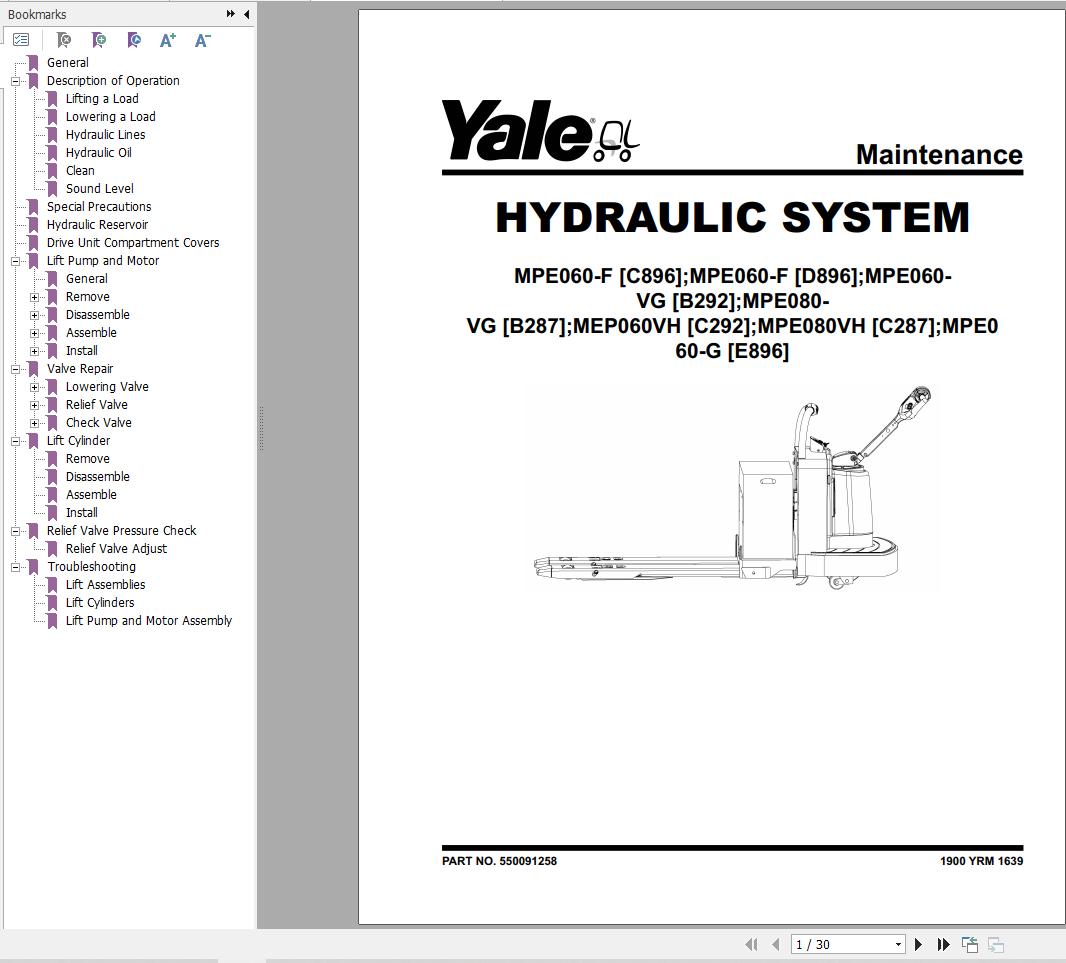Open the Lift Pump and Motor Assembly bookmark
1066x963 pixels.
tap(149, 621)
